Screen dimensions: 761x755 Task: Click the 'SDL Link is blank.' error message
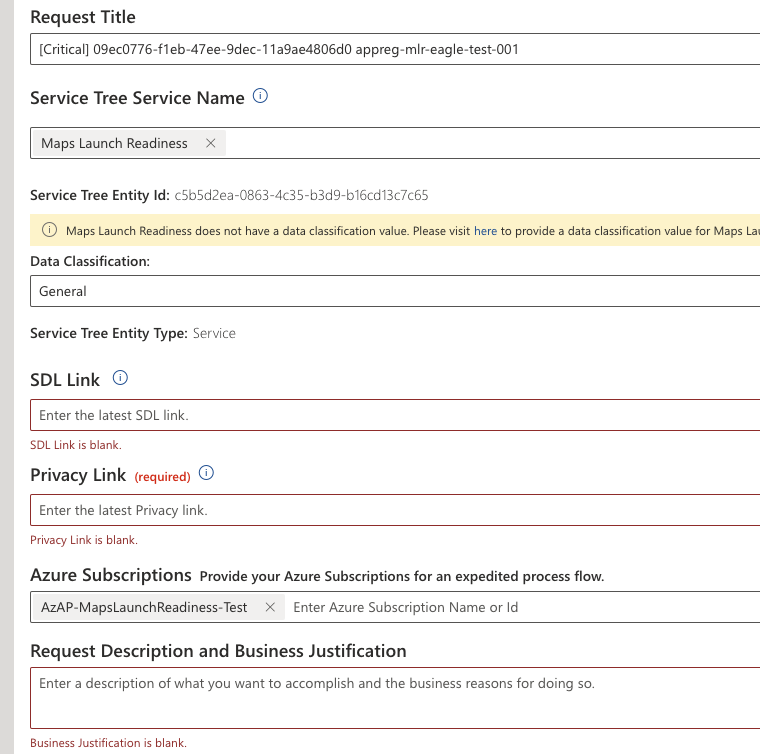coord(76,445)
